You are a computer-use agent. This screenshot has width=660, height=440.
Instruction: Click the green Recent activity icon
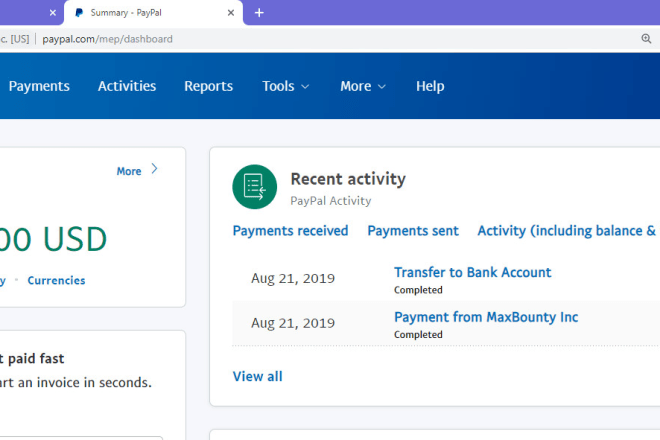click(x=255, y=187)
